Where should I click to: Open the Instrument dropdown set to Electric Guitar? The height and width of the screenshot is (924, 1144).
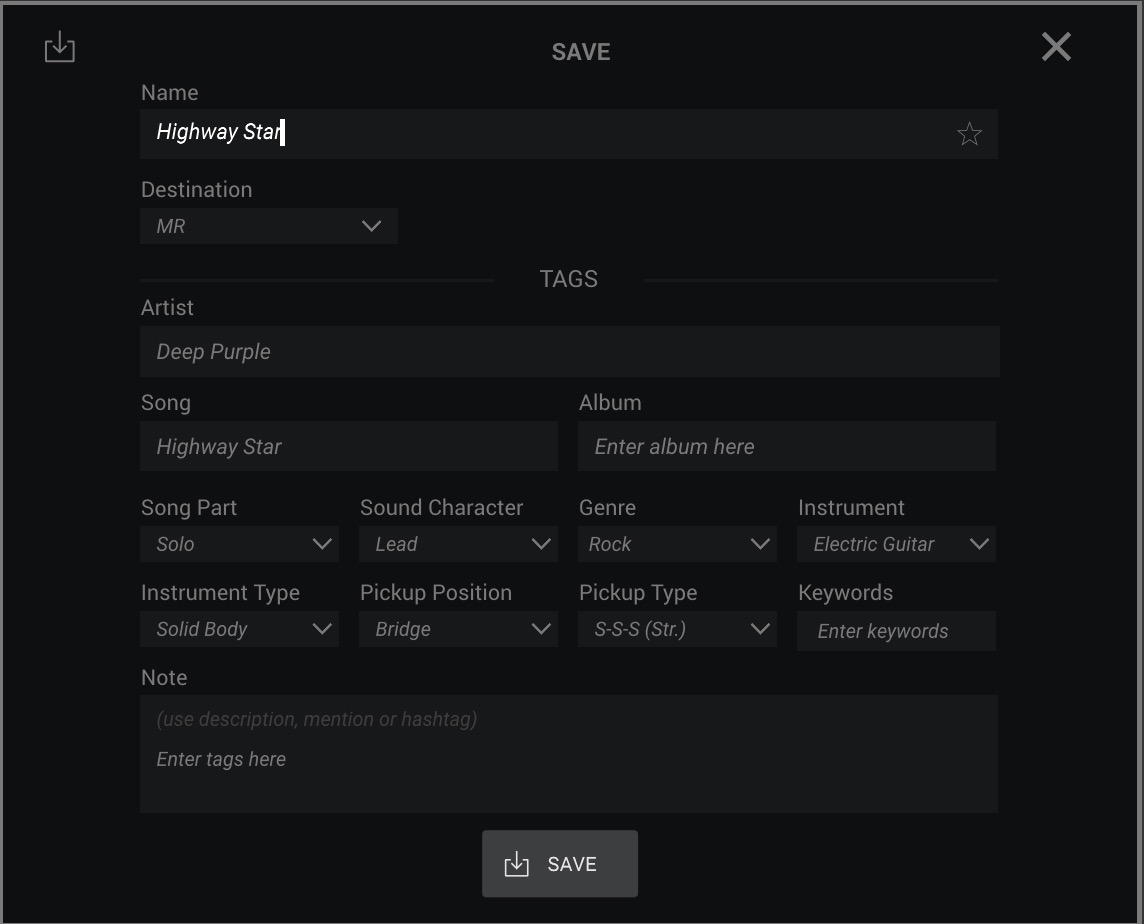click(x=896, y=544)
